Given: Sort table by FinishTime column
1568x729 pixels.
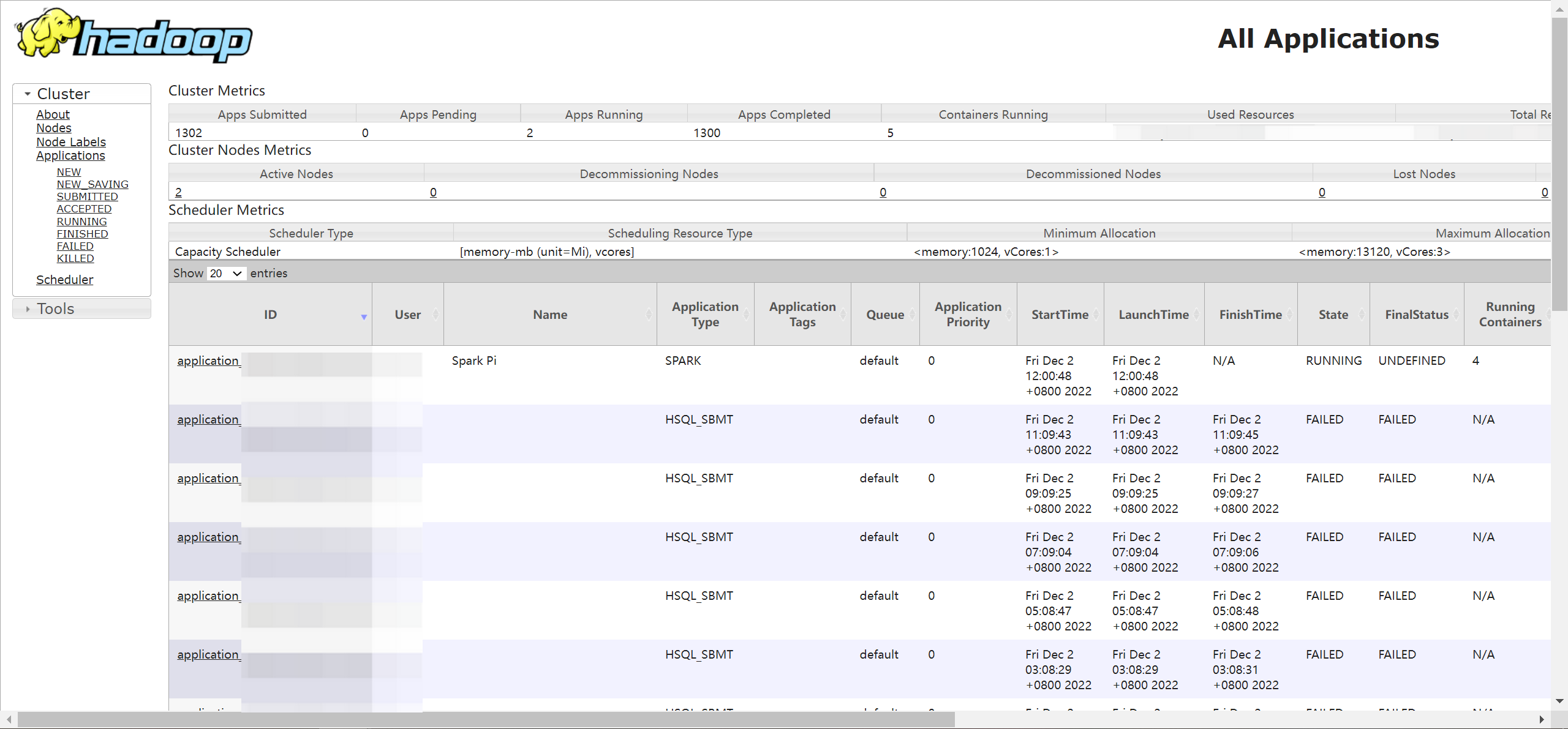Looking at the screenshot, I should [1251, 315].
